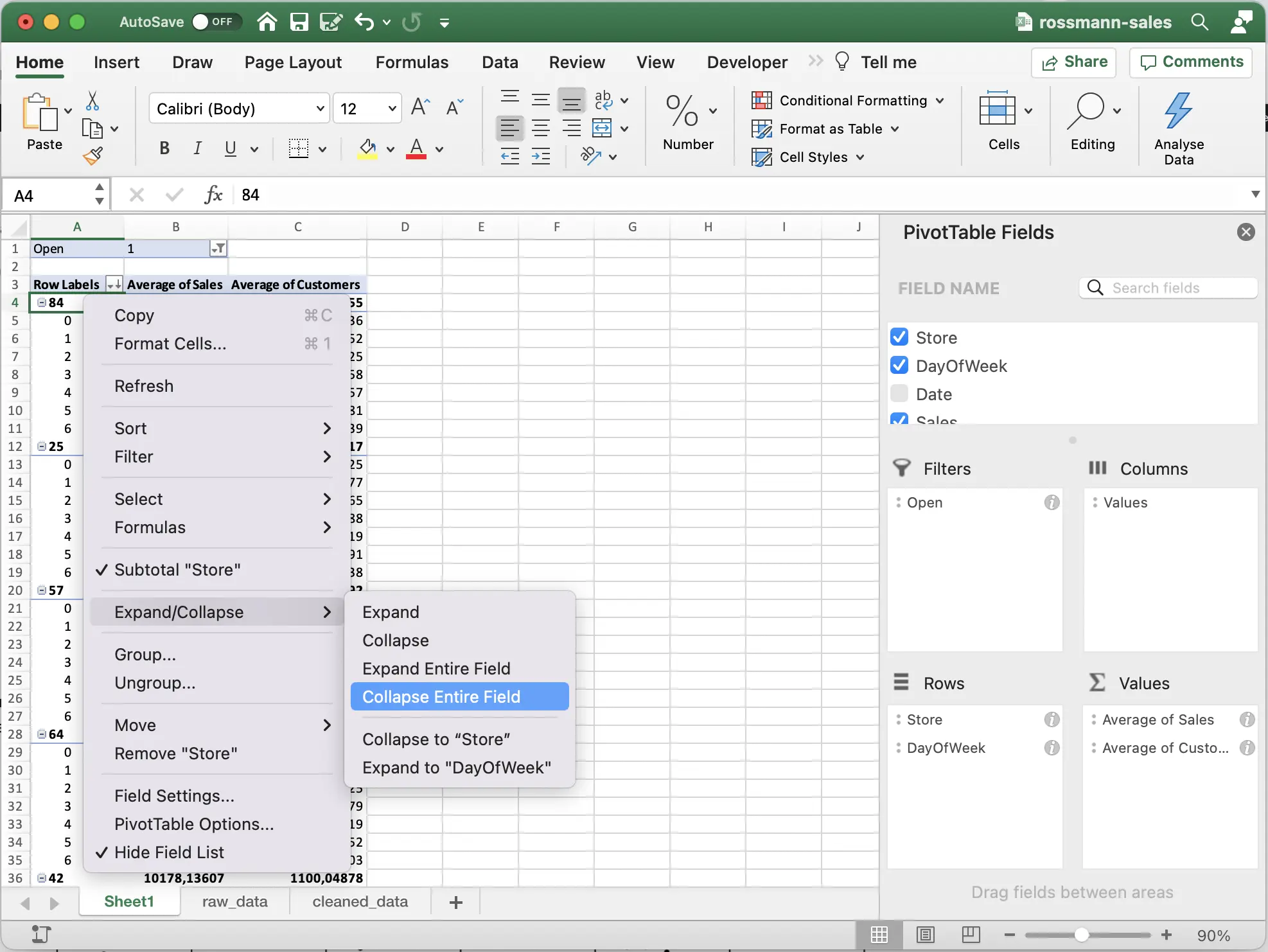Open the font name dropdown
Viewport: 1268px width, 952px height.
click(320, 109)
